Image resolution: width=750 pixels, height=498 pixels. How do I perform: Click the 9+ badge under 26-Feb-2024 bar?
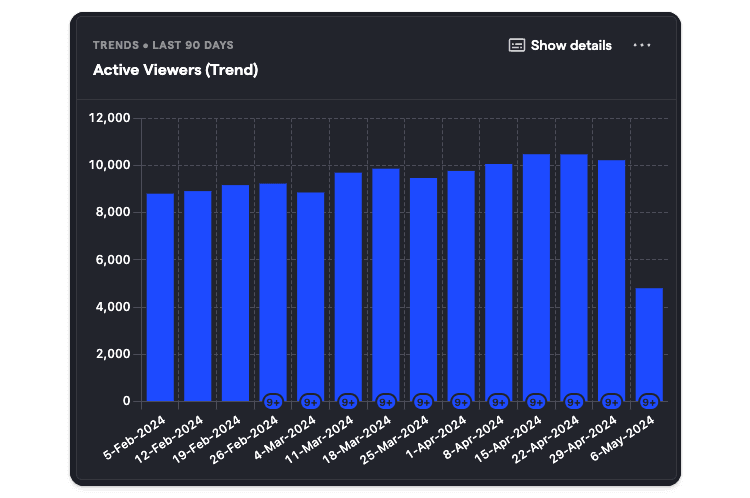[273, 402]
